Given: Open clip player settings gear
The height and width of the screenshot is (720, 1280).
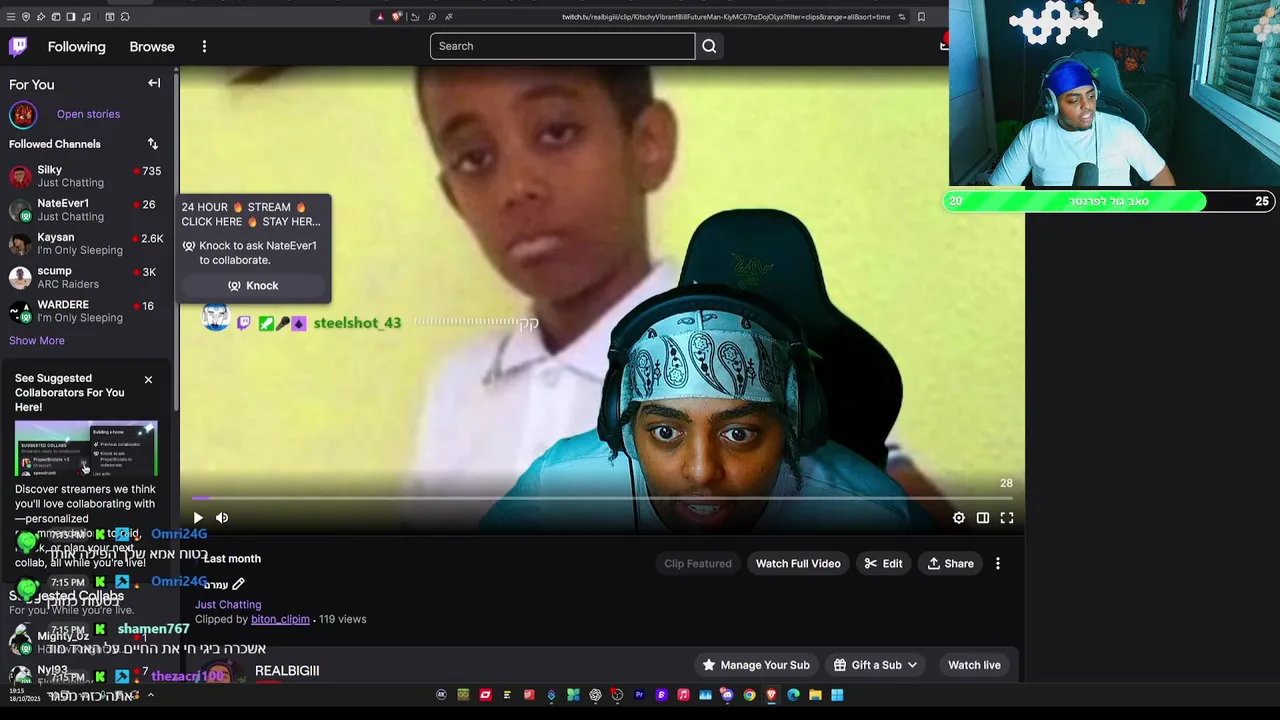Looking at the screenshot, I should tap(959, 518).
